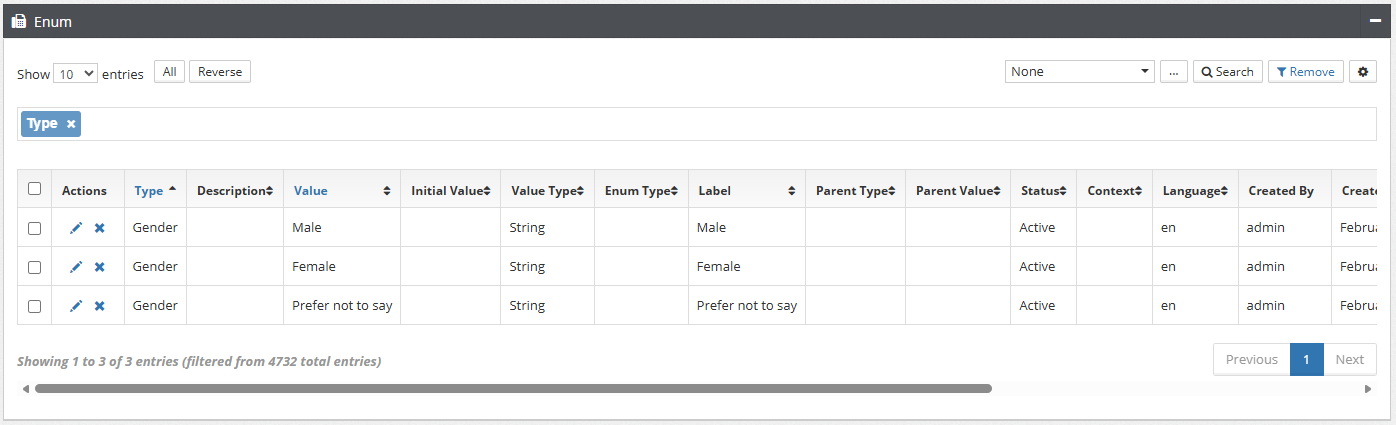The image size is (1396, 425).
Task: Sort table by Label column
Action: coord(746,190)
